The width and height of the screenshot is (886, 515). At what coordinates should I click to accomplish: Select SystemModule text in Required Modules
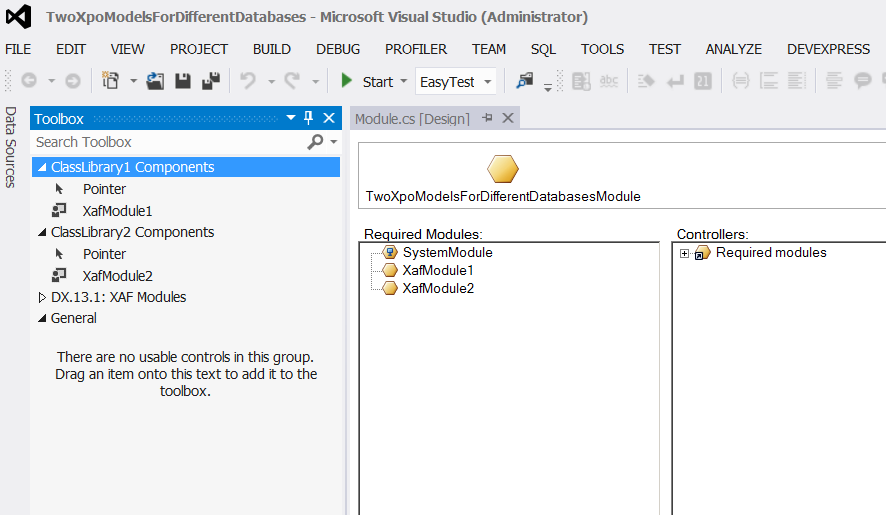click(x=448, y=252)
